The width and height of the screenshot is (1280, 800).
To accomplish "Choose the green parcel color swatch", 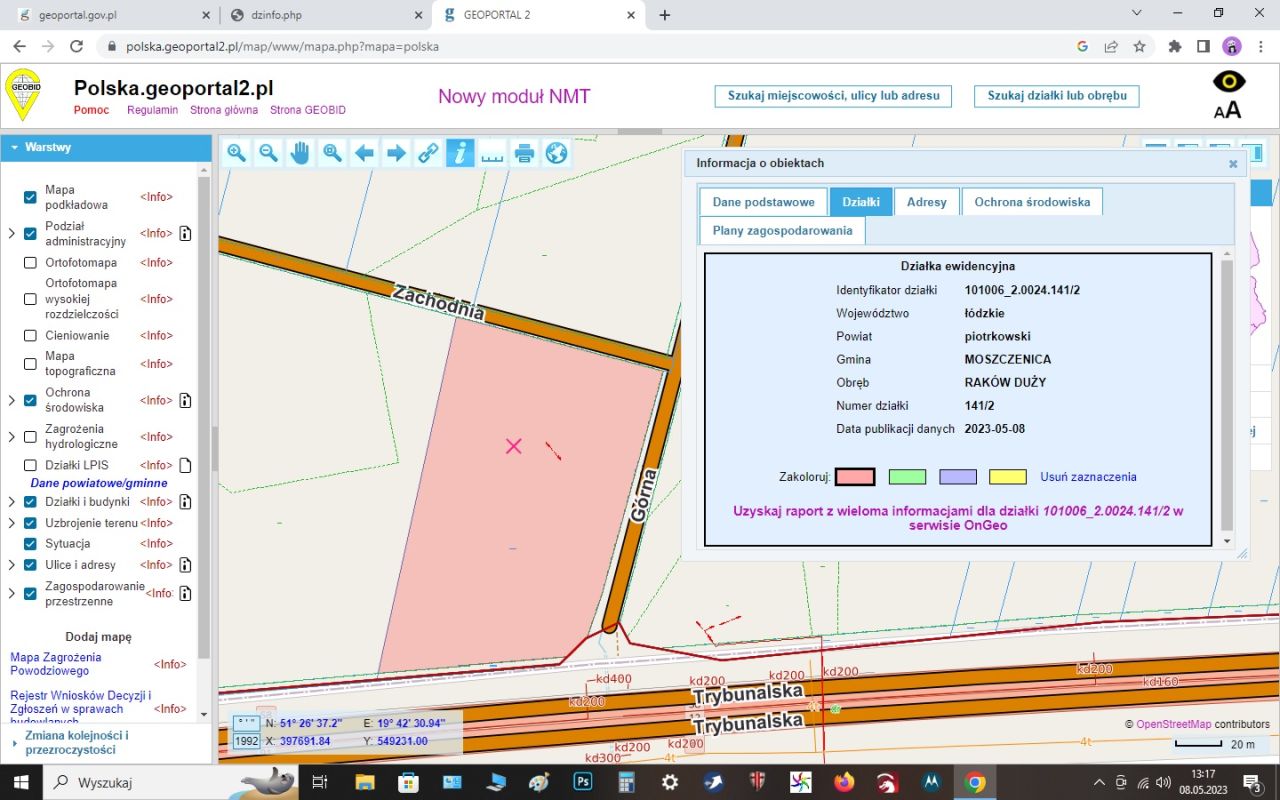I will pyautogui.click(x=906, y=477).
